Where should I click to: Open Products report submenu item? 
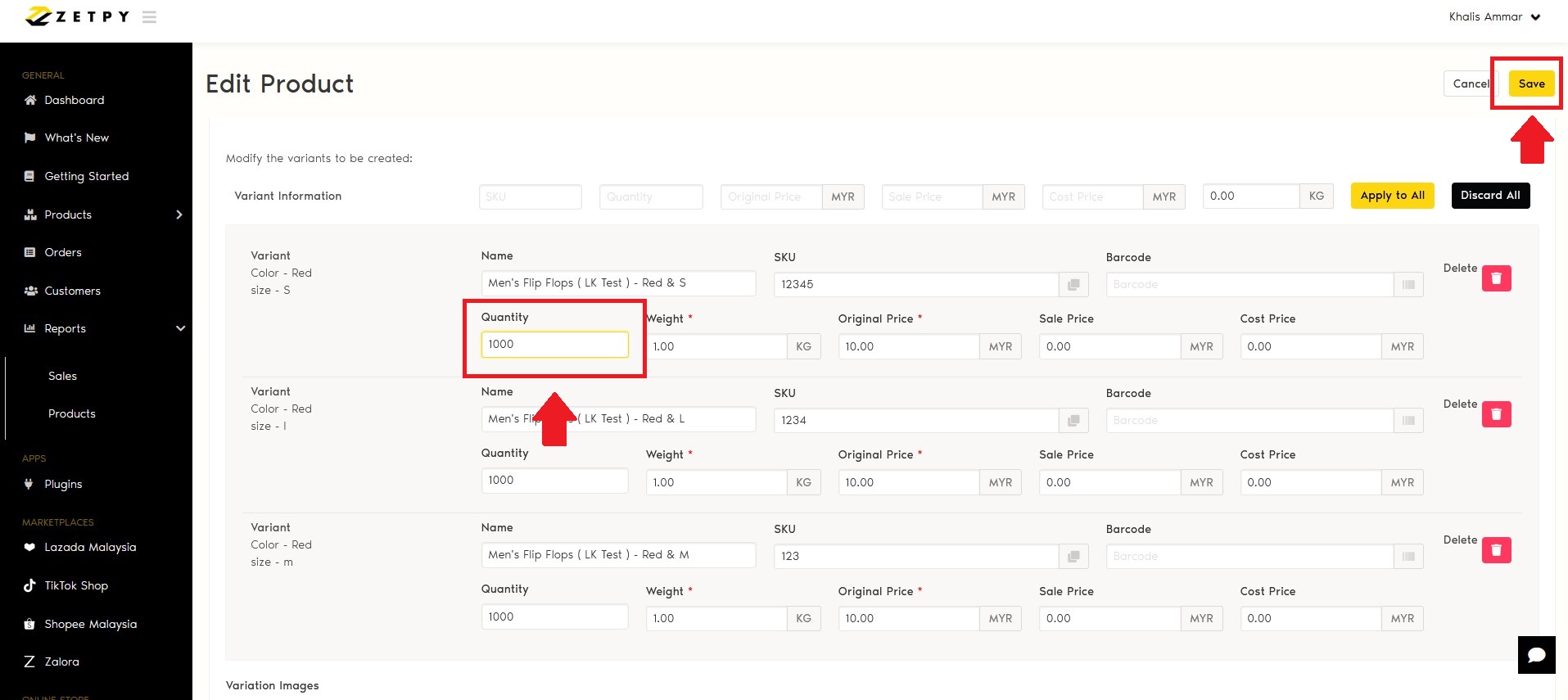coord(72,413)
